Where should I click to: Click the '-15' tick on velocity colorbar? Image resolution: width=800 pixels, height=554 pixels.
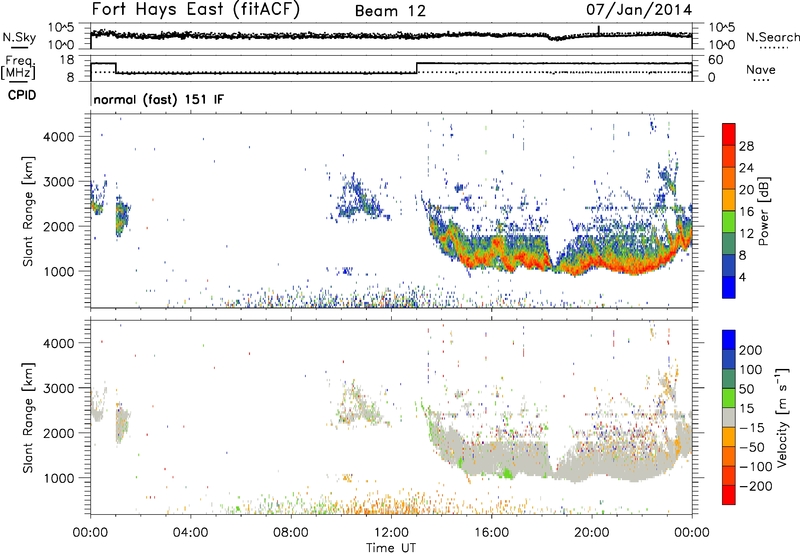point(752,427)
